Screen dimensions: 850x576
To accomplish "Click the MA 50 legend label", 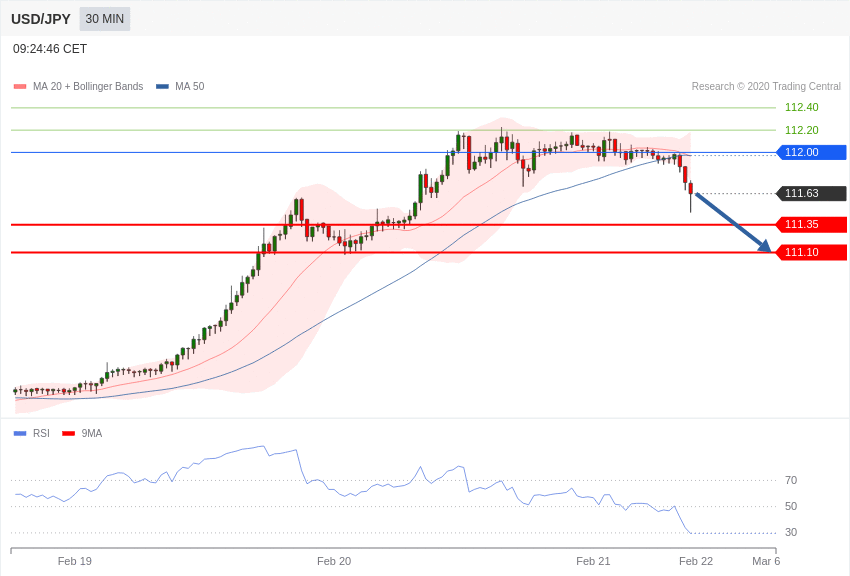I will (x=190, y=86).
